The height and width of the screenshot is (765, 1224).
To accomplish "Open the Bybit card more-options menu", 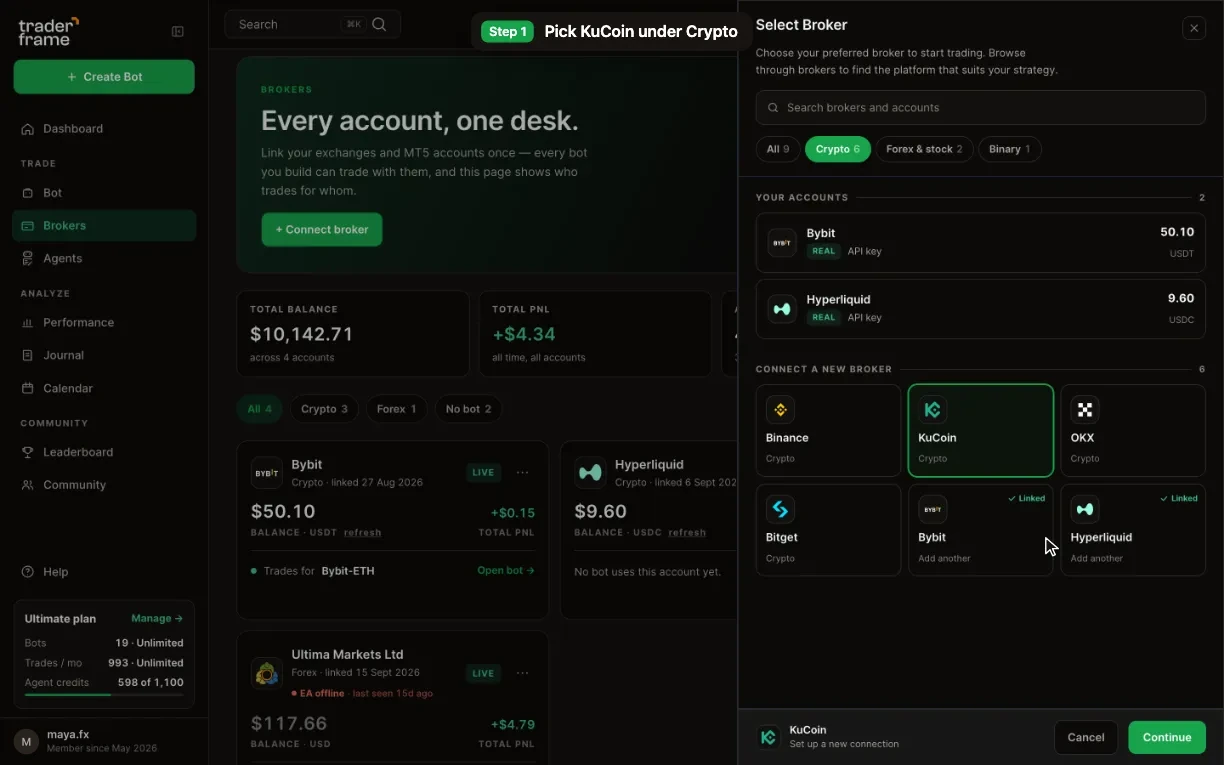I will click(x=522, y=472).
